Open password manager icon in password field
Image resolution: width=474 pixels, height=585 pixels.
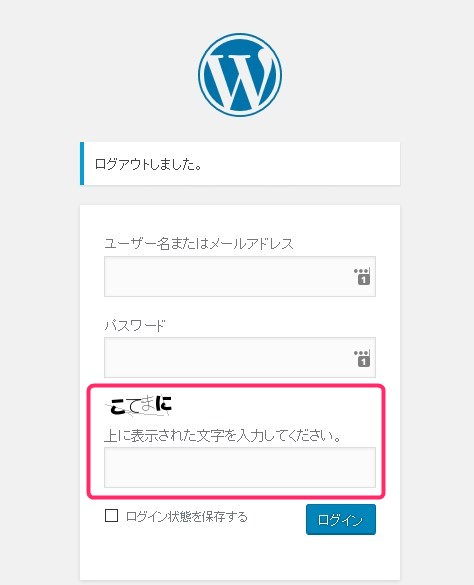pyautogui.click(x=362, y=358)
